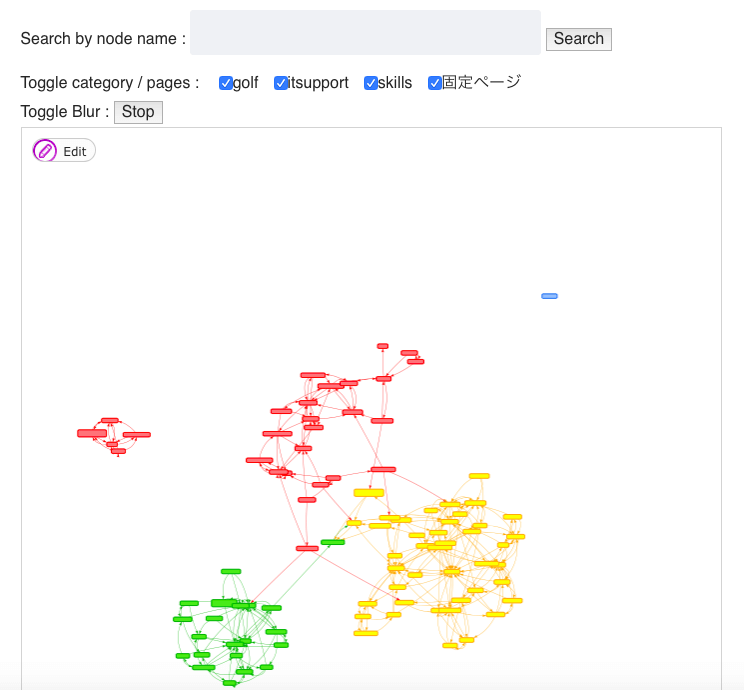The width and height of the screenshot is (744, 690).
Task: Select large yellow node at cluster's top-left
Action: (368, 493)
